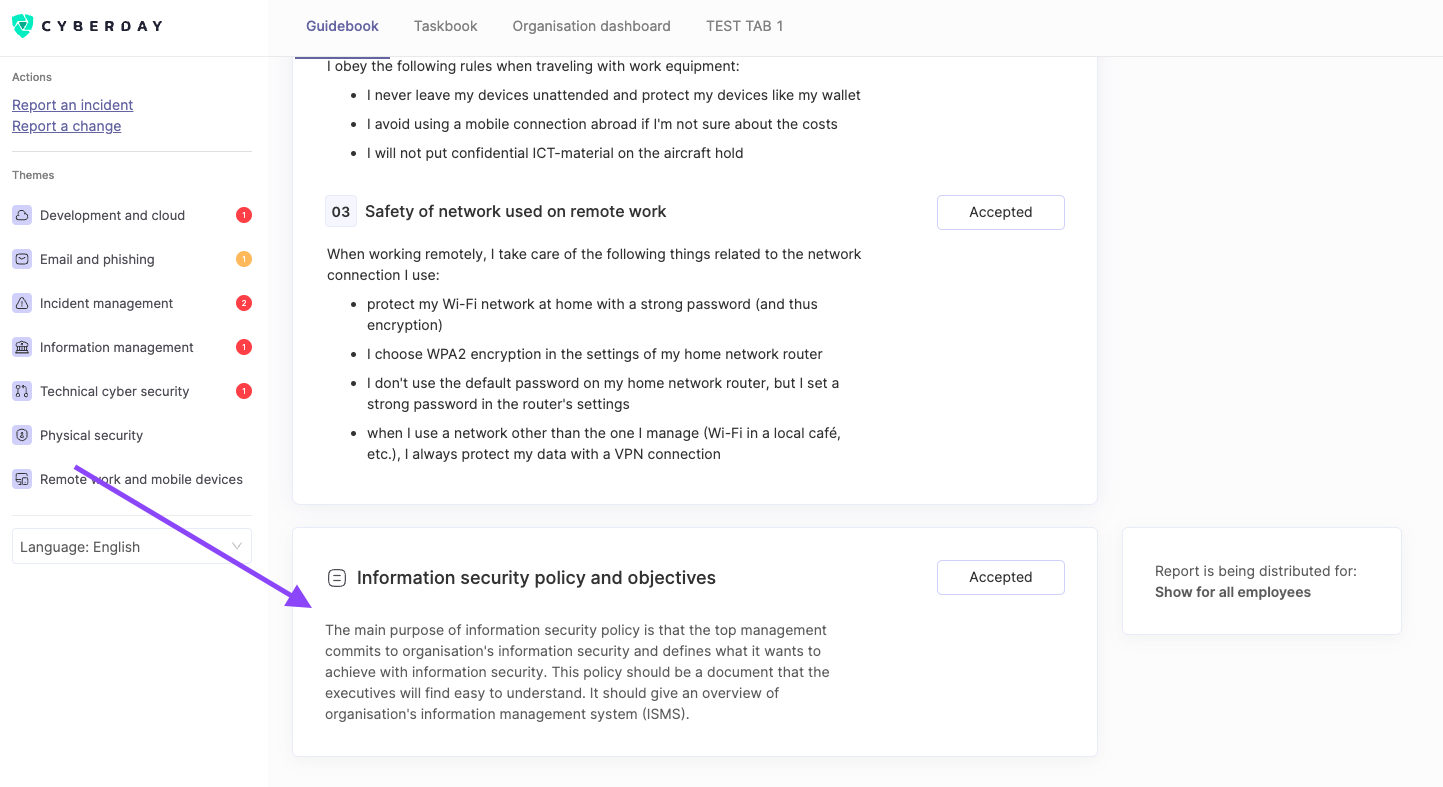Select Development and cloud theme
Viewport: 1443px width, 787px height.
[x=132, y=215]
